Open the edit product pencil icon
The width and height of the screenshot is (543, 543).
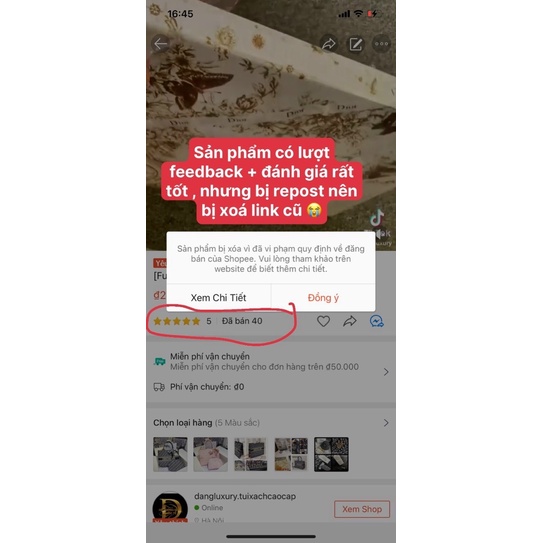(x=355, y=44)
